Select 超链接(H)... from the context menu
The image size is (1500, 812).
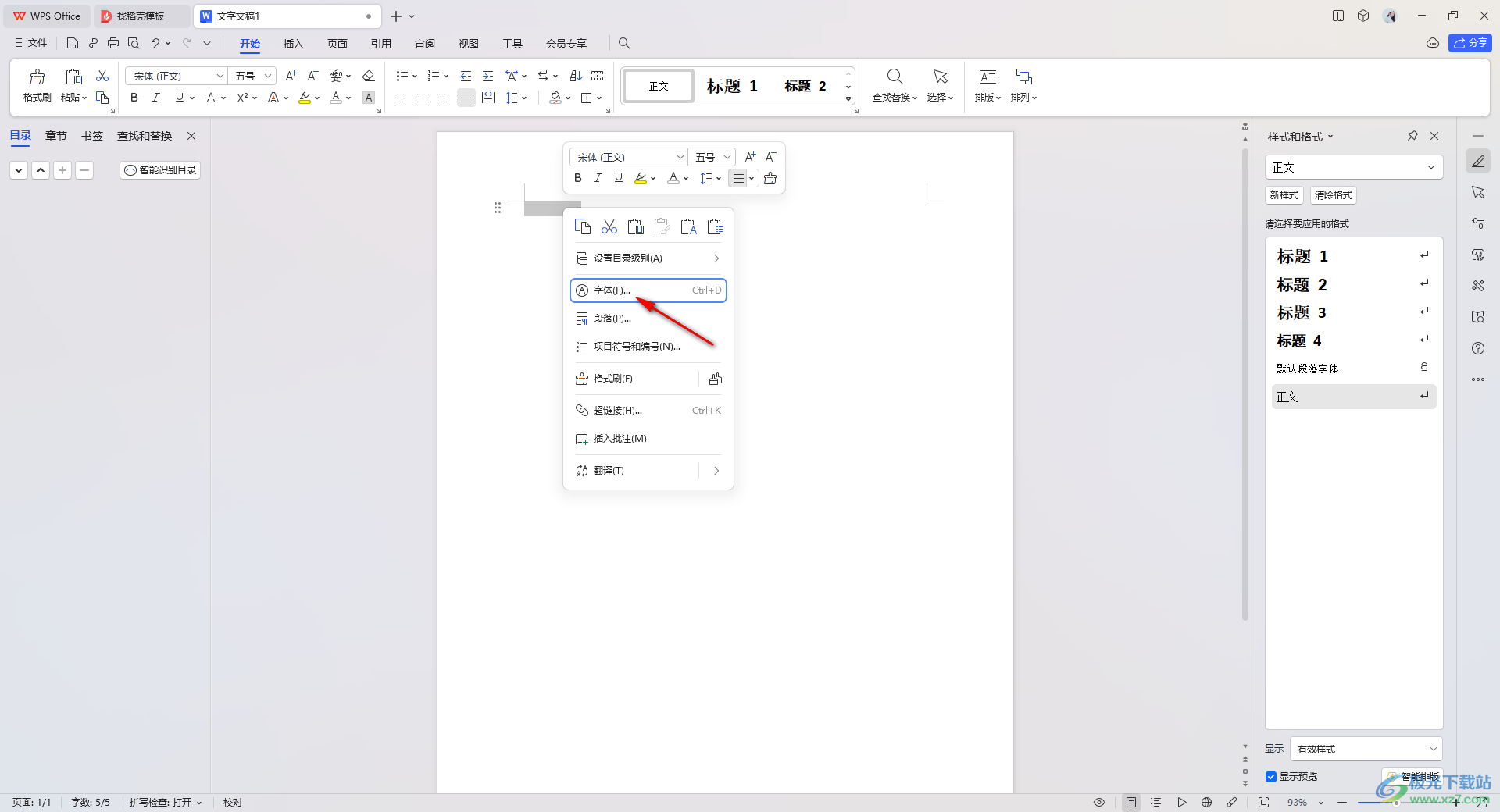click(648, 411)
